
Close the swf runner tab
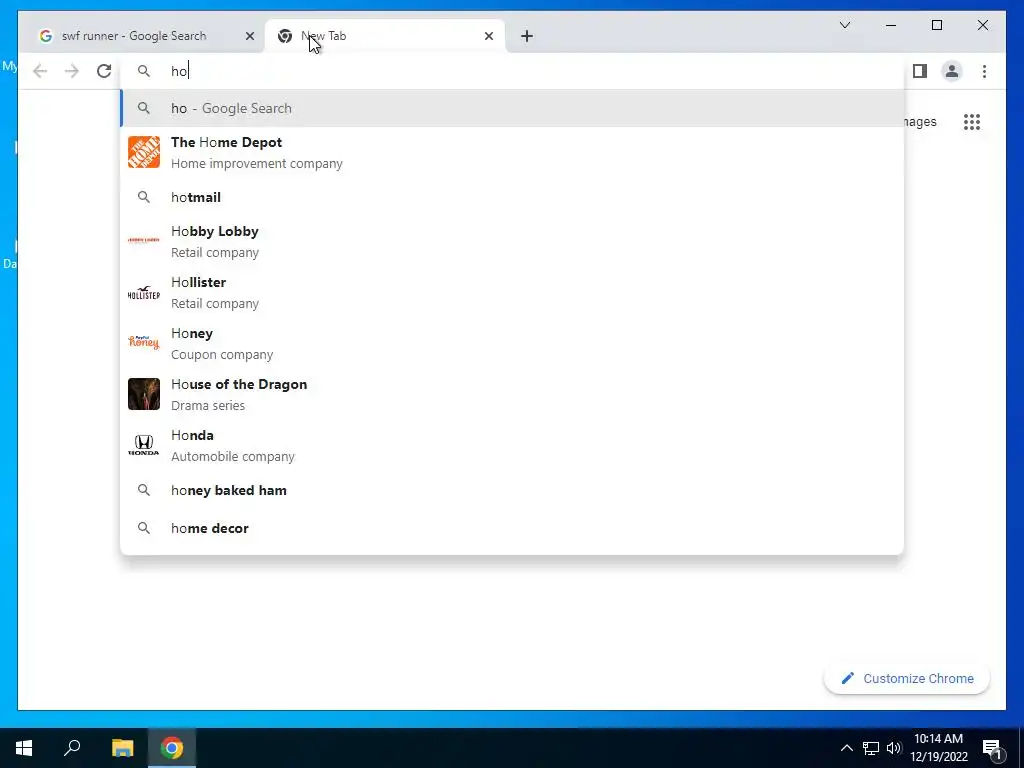click(x=249, y=37)
